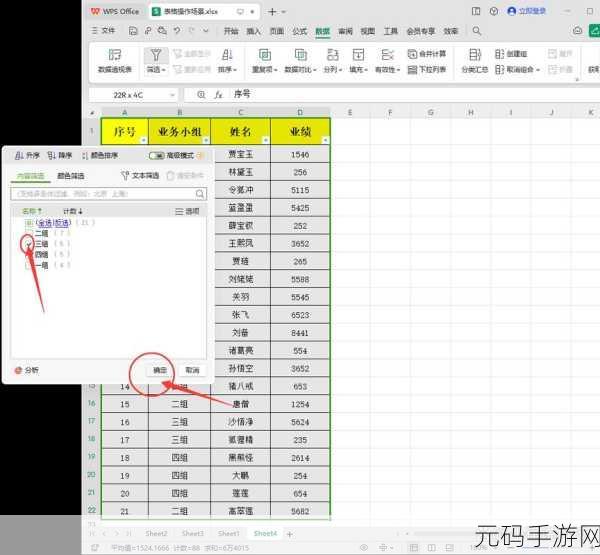Click the text filter (文本筛选) funnel icon

pos(125,176)
